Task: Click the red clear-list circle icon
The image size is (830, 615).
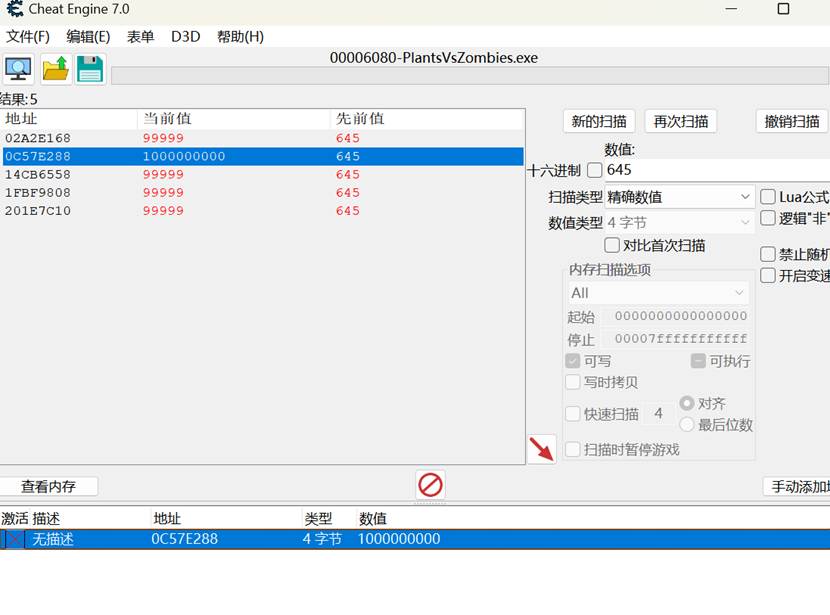Action: pos(430,485)
